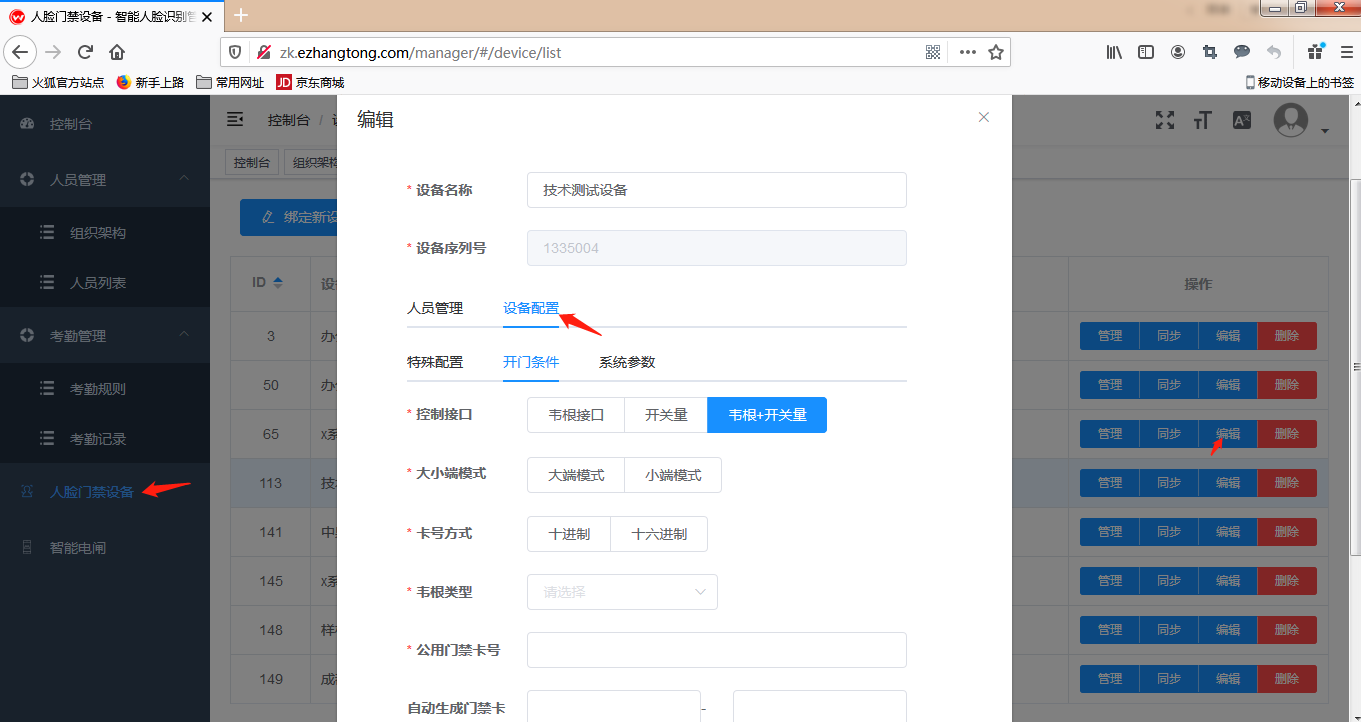1361x722 pixels.
Task: Click the language translate icon in header
Action: tap(1241, 120)
